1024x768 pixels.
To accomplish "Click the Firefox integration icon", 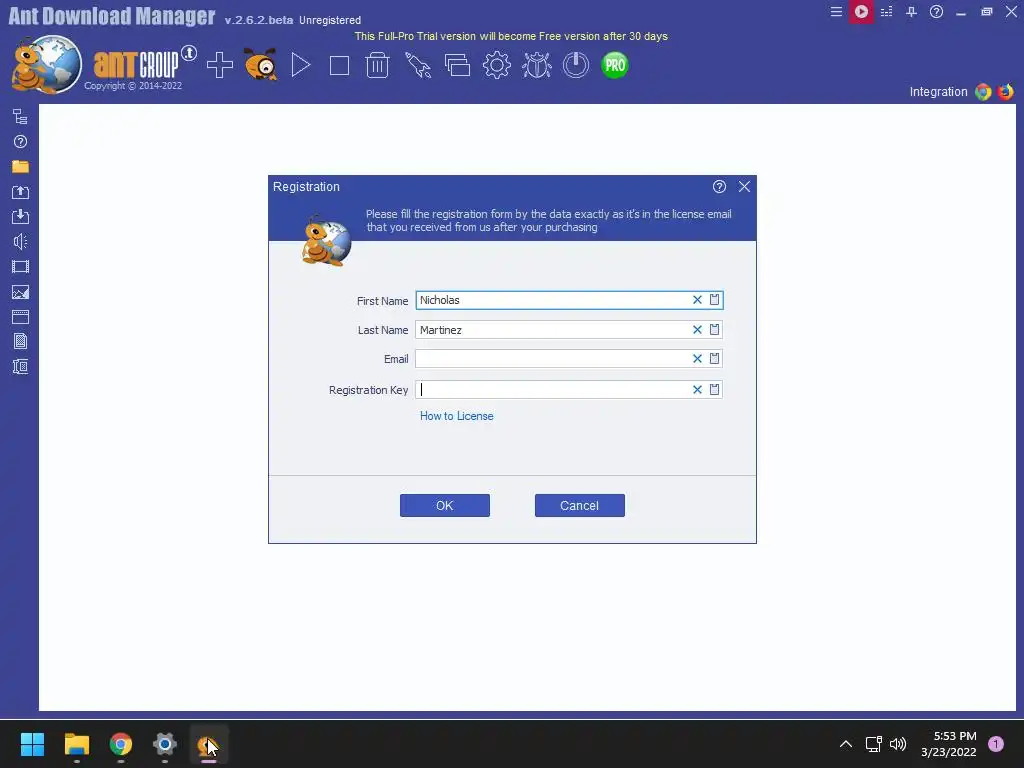I will 1006,91.
